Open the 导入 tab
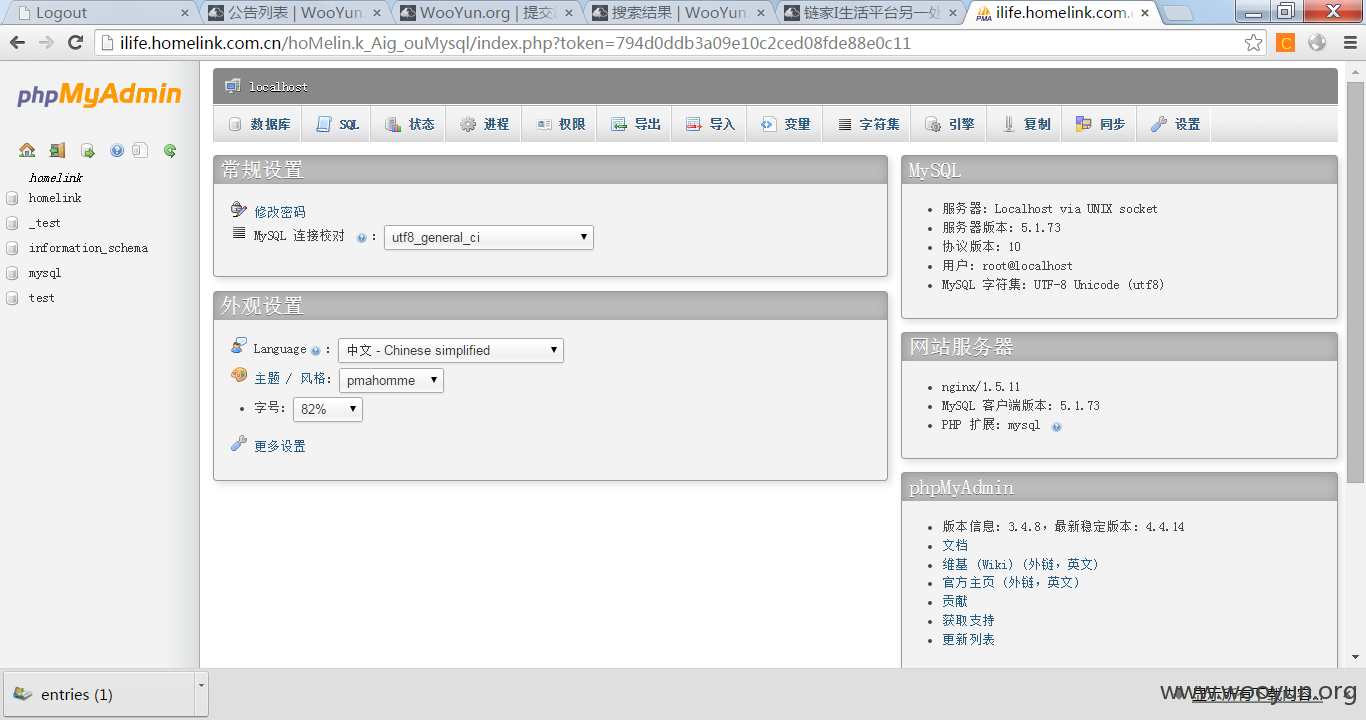1366x720 pixels. [710, 124]
